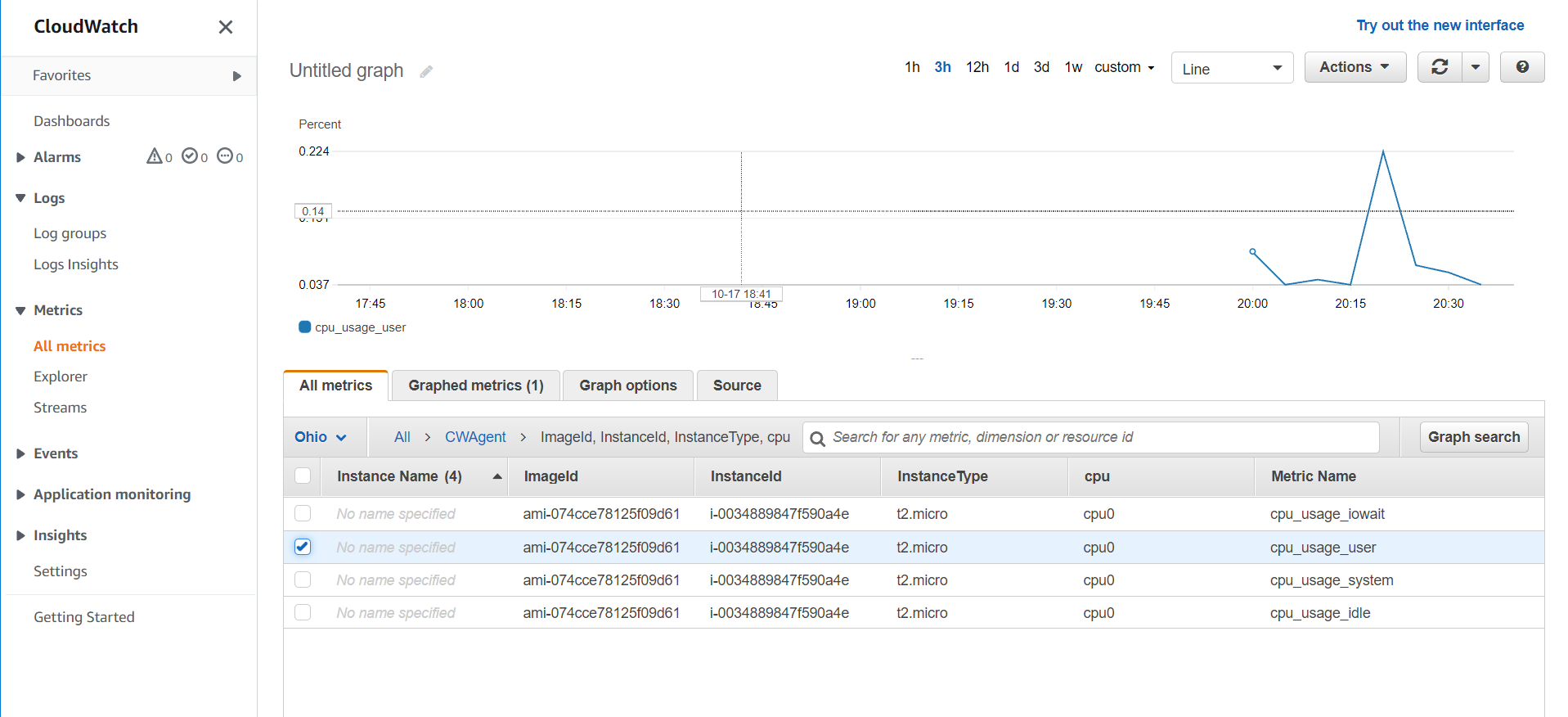1568x717 pixels.
Task: Go to CWAgent breadcrumb
Action: (475, 437)
